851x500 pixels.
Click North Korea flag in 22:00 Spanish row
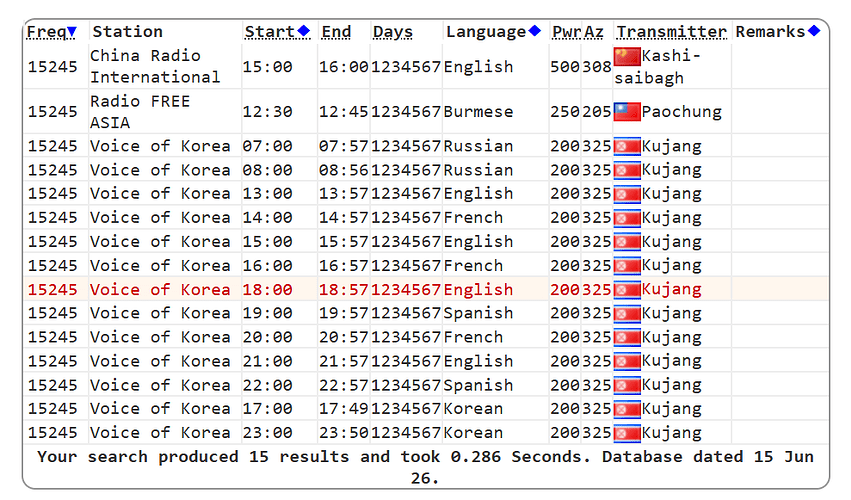point(627,385)
